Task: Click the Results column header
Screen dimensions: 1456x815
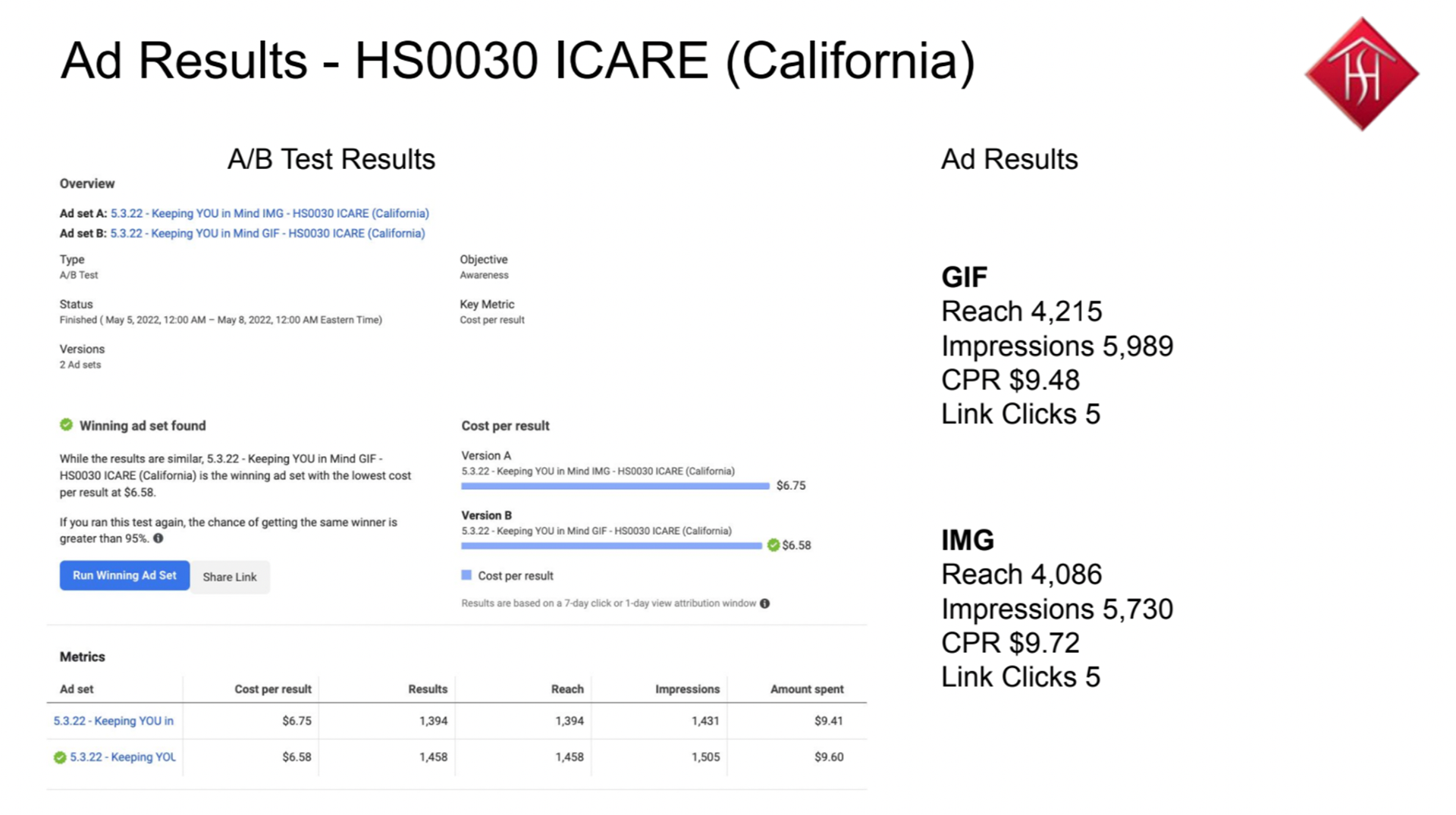Action: [x=427, y=689]
